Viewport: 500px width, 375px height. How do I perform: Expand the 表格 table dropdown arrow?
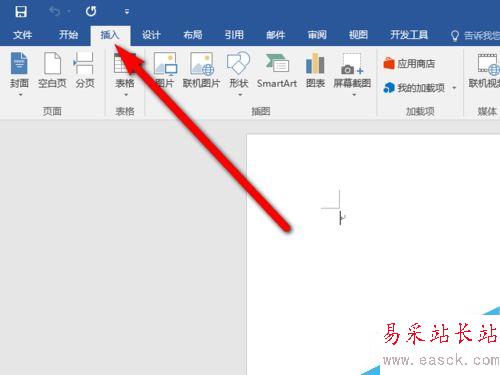(x=126, y=95)
